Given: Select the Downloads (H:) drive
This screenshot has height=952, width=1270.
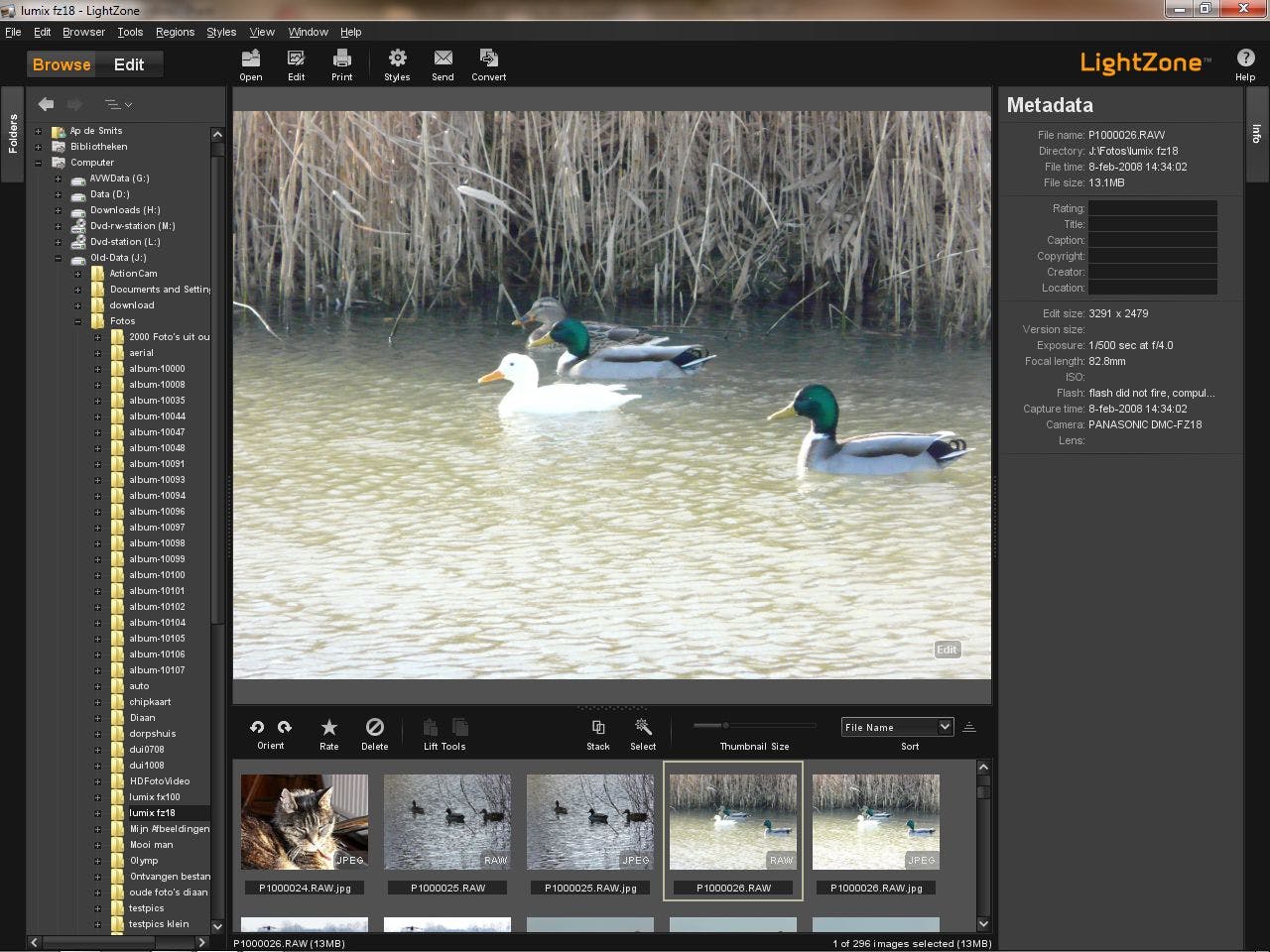Looking at the screenshot, I should [x=125, y=210].
